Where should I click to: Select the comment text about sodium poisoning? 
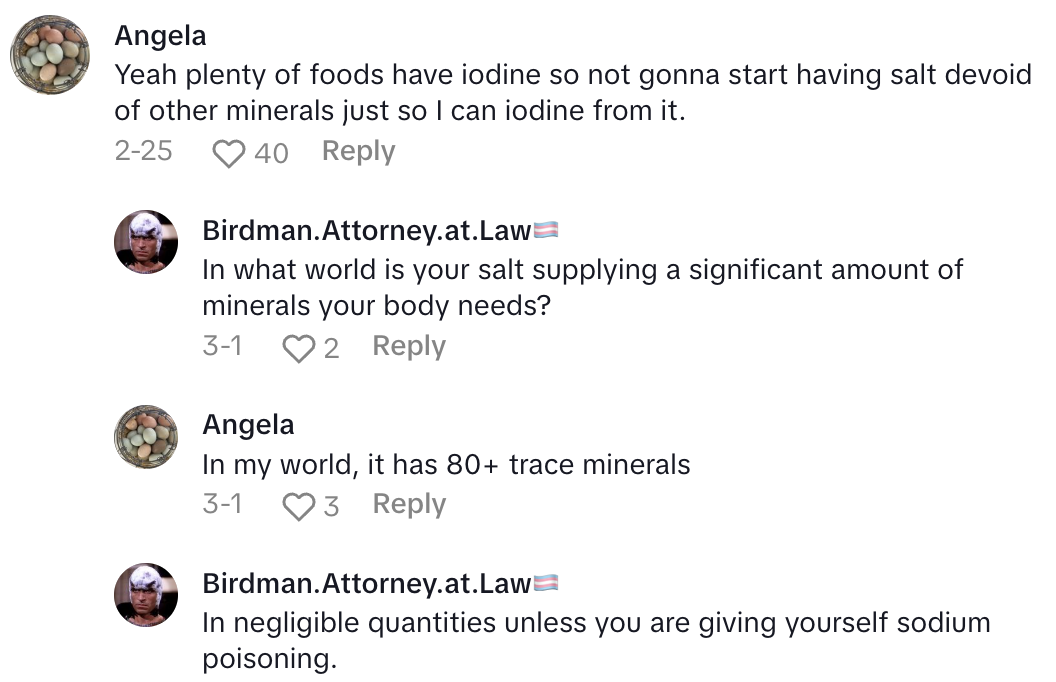pos(595,640)
